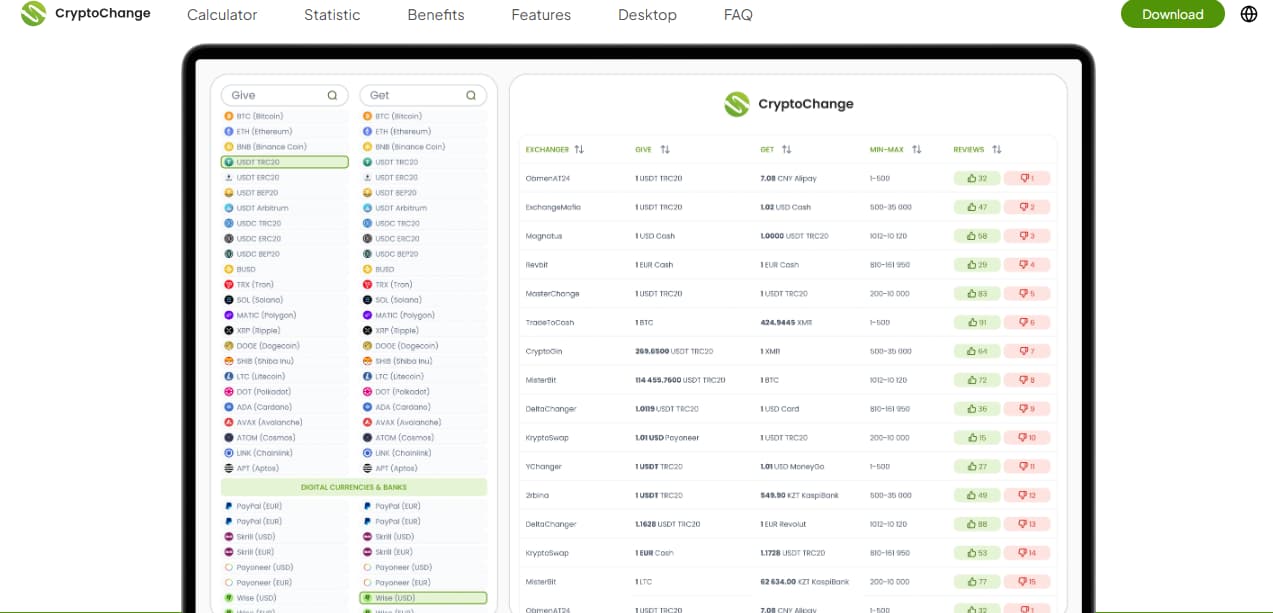The width and height of the screenshot is (1273, 613).
Task: Click the green Download button
Action: [1173, 14]
